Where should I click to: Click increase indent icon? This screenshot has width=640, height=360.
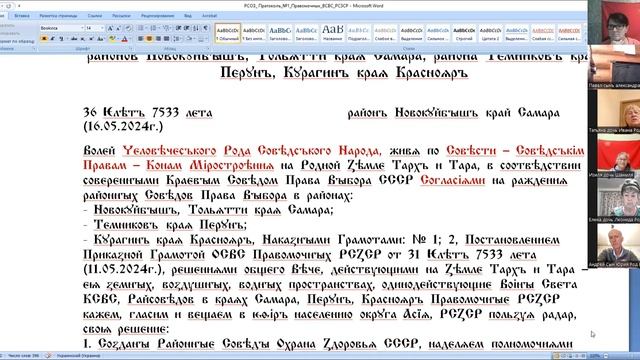(187, 28)
